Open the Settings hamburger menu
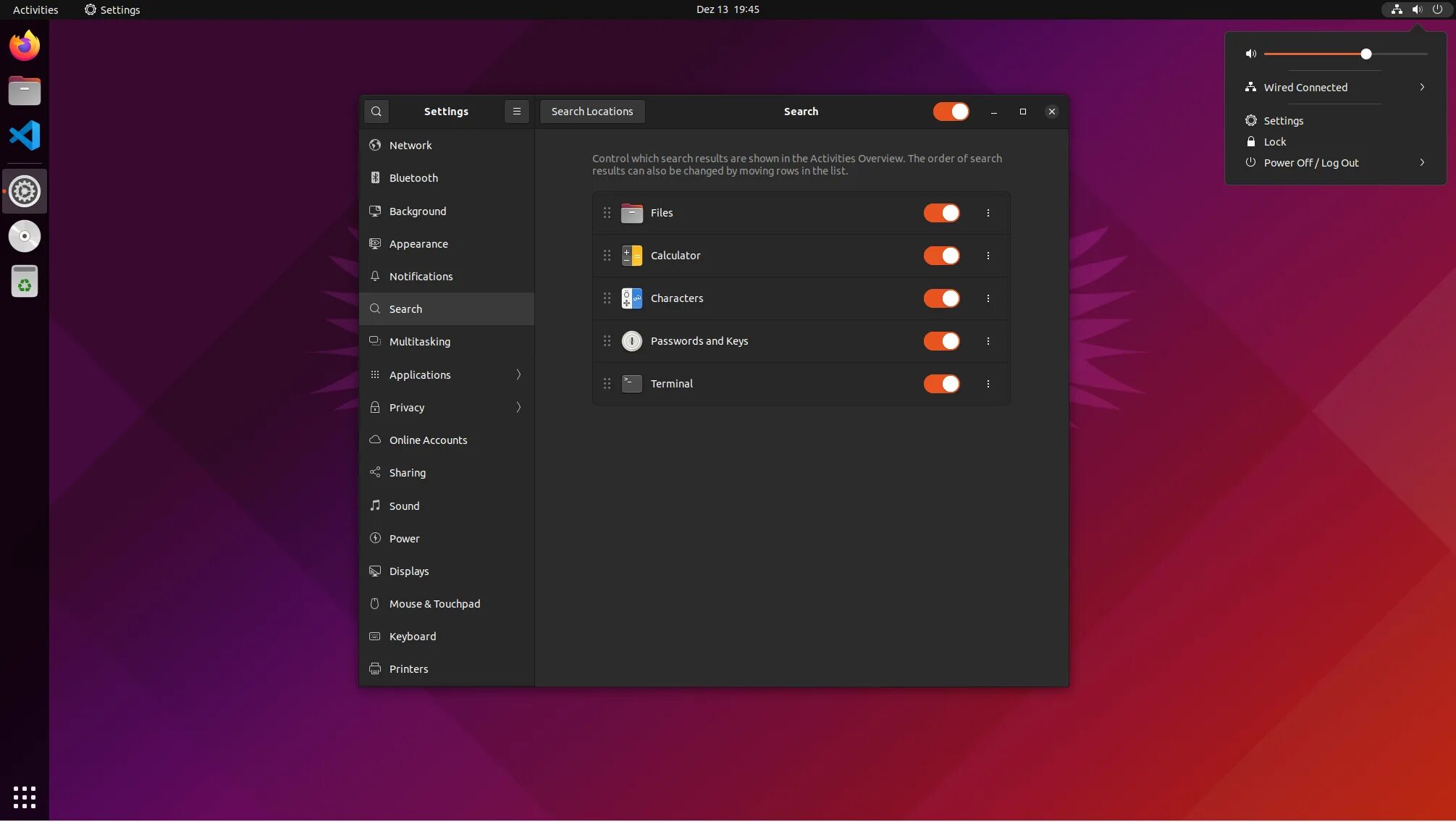Viewport: 1456px width, 822px height. tap(516, 112)
